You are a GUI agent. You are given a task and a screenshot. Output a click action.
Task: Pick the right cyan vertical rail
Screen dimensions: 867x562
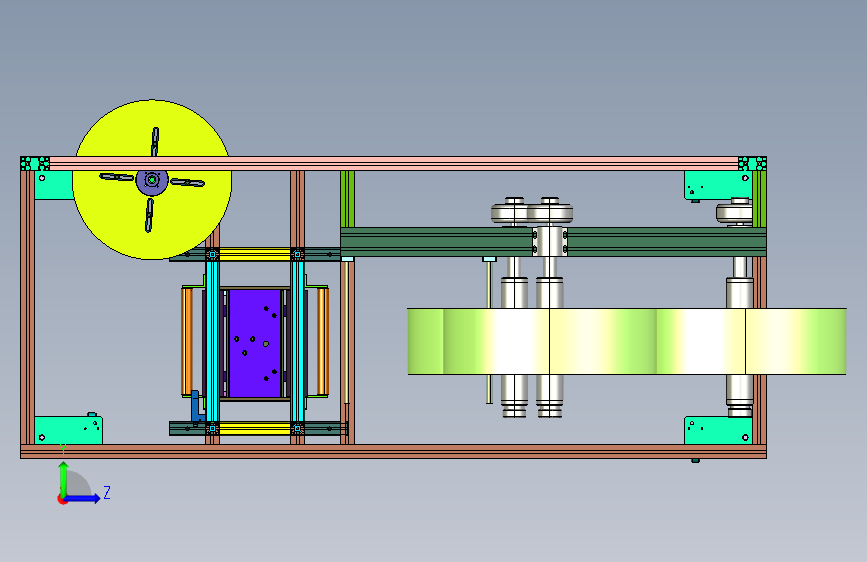(297, 341)
